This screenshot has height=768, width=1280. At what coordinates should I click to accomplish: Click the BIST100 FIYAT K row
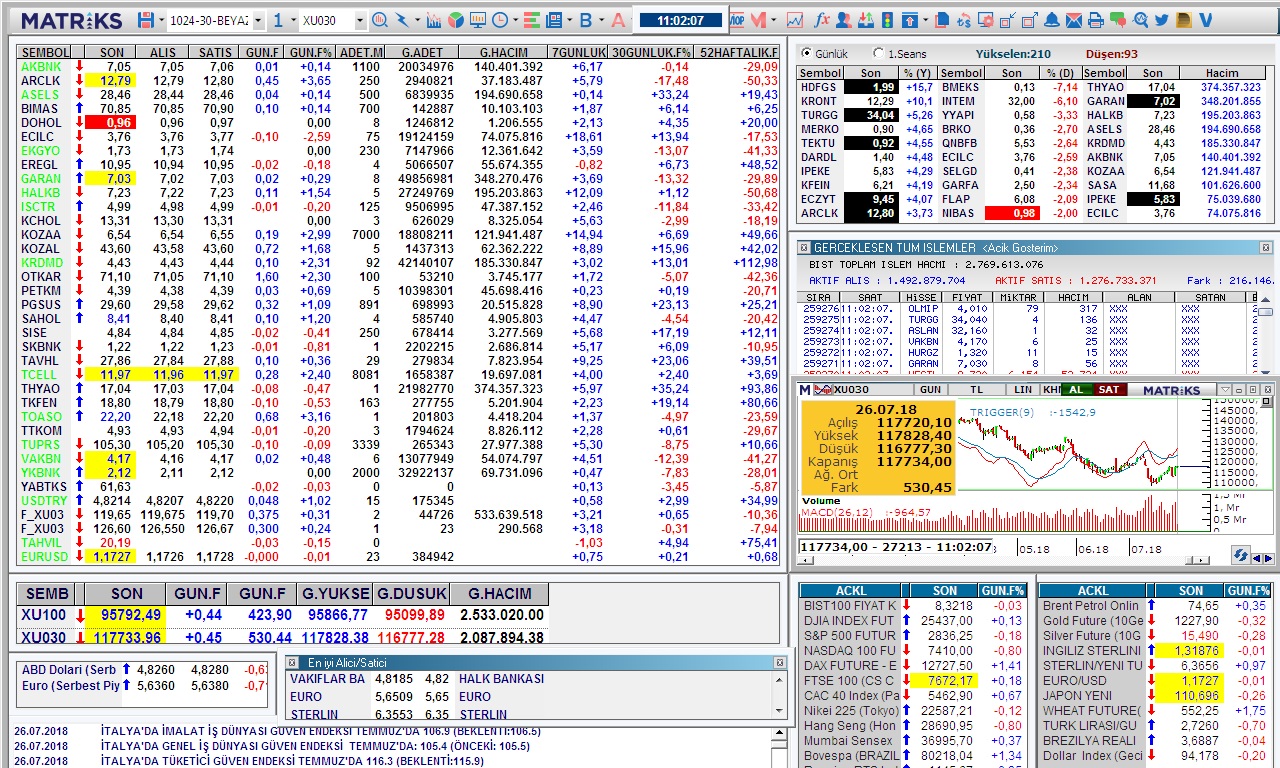pyautogui.click(x=914, y=605)
